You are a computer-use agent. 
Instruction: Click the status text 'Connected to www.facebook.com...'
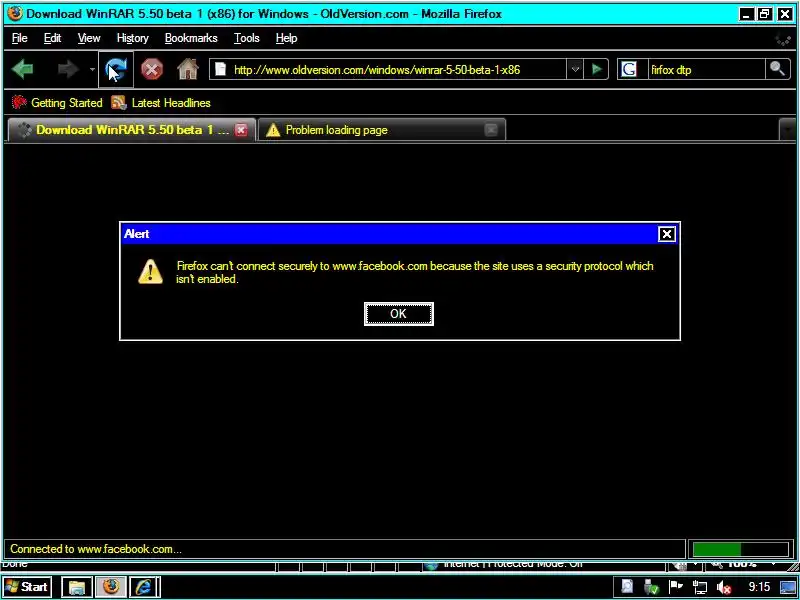[x=96, y=549]
